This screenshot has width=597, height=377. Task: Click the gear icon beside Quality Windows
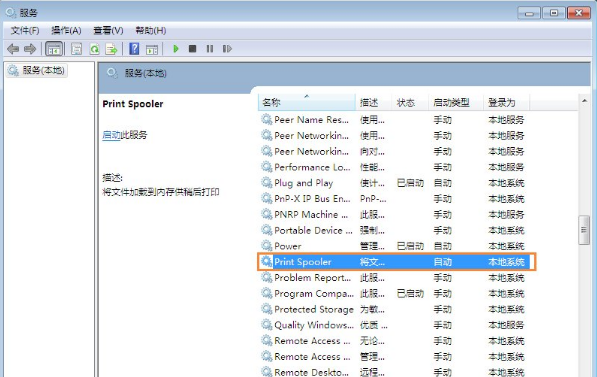(x=267, y=324)
